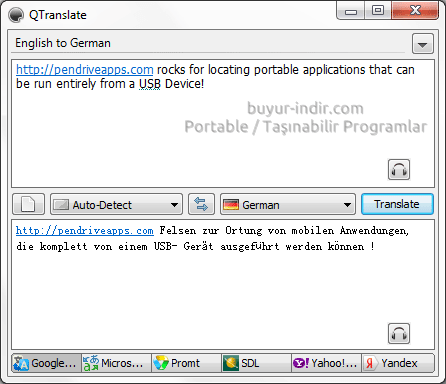The width and height of the screenshot is (446, 384).
Task: Click the word 'USB' in source text
Action: (x=150, y=84)
